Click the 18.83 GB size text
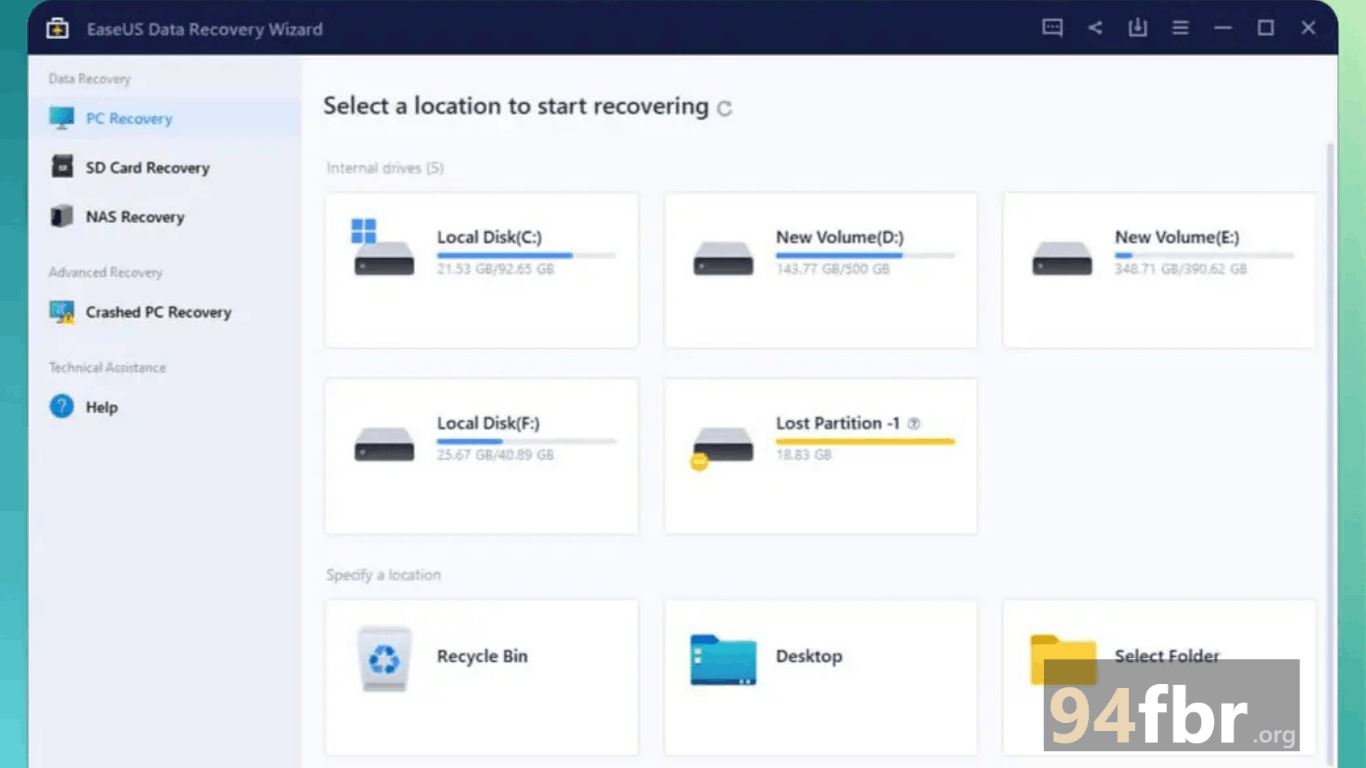Viewport: 1366px width, 768px height. pos(803,455)
